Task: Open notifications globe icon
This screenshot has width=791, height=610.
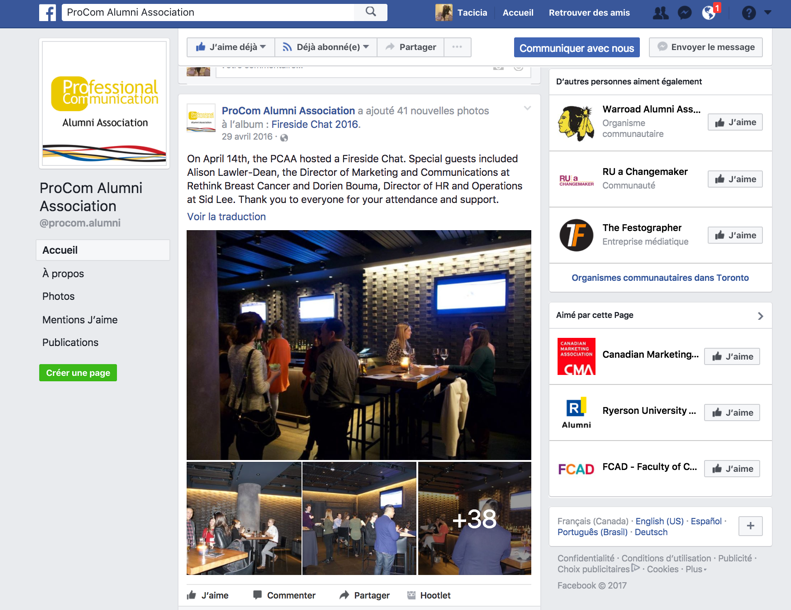Action: 709,13
